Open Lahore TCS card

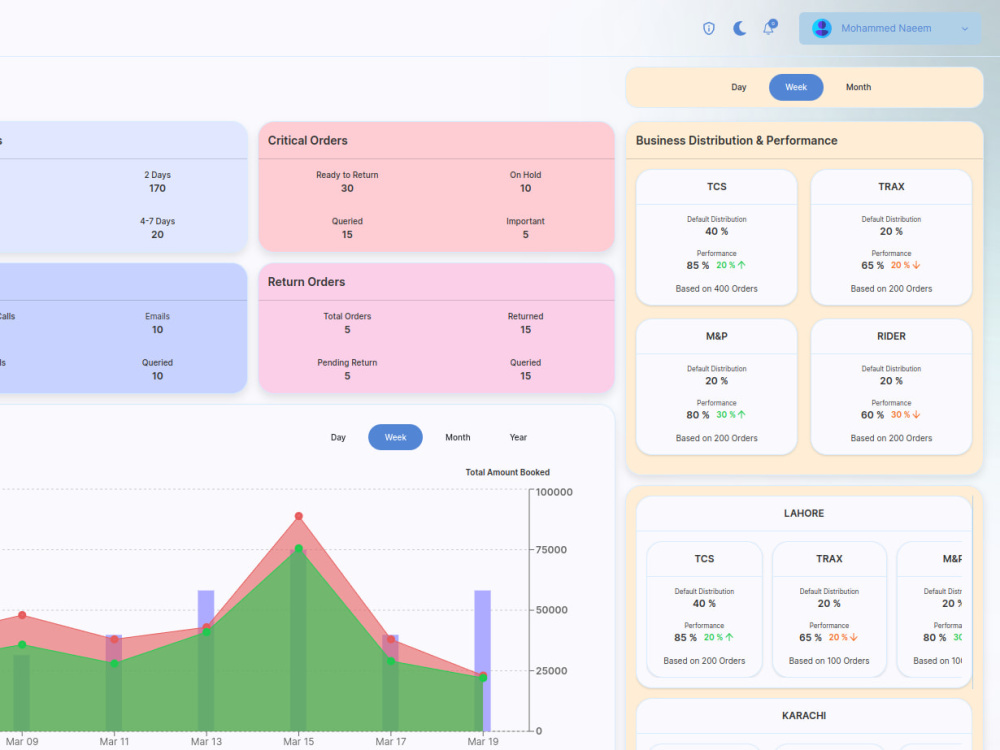[704, 609]
